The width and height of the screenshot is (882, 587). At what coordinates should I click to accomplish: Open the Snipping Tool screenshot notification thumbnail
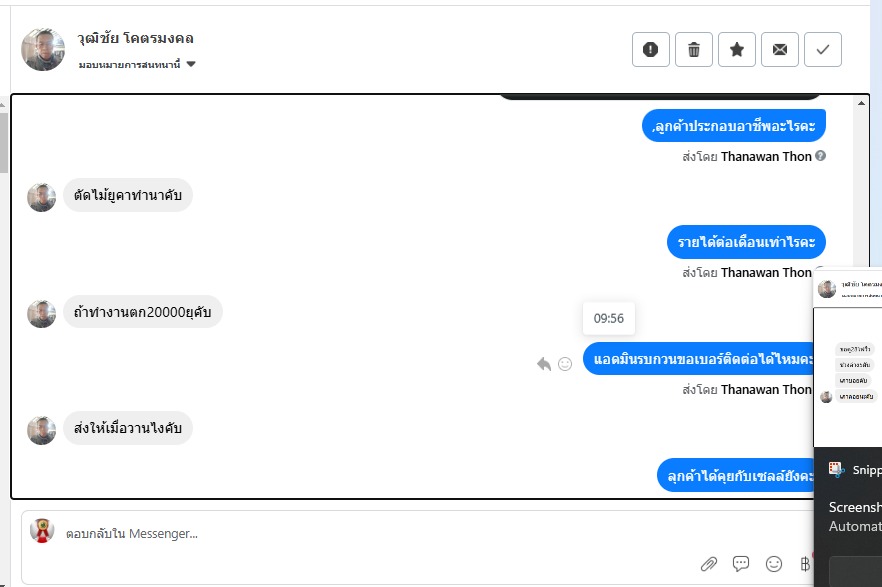848,358
